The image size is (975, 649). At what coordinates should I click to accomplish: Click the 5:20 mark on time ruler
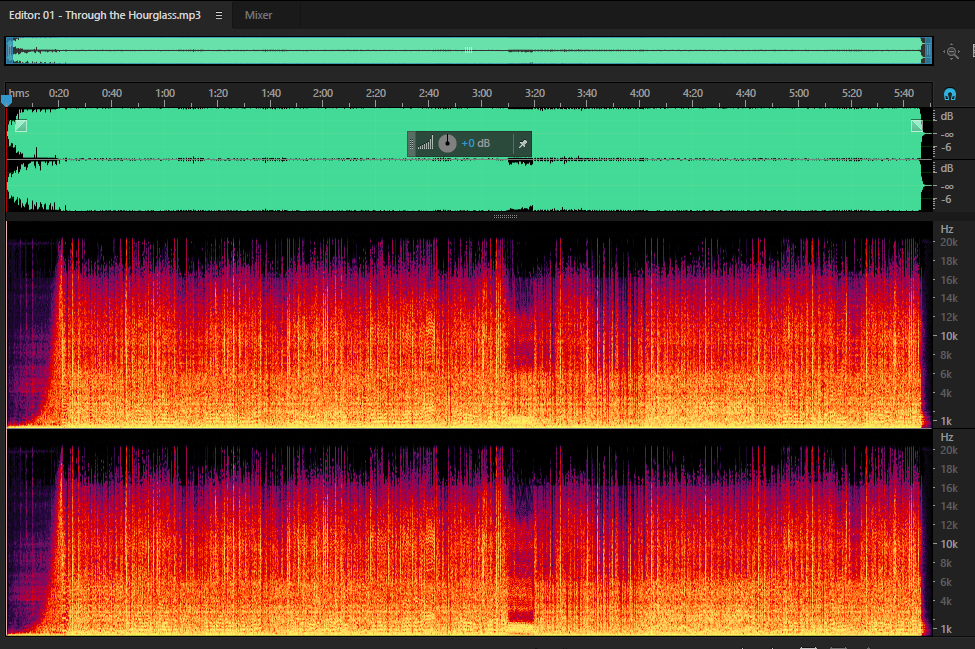851,93
